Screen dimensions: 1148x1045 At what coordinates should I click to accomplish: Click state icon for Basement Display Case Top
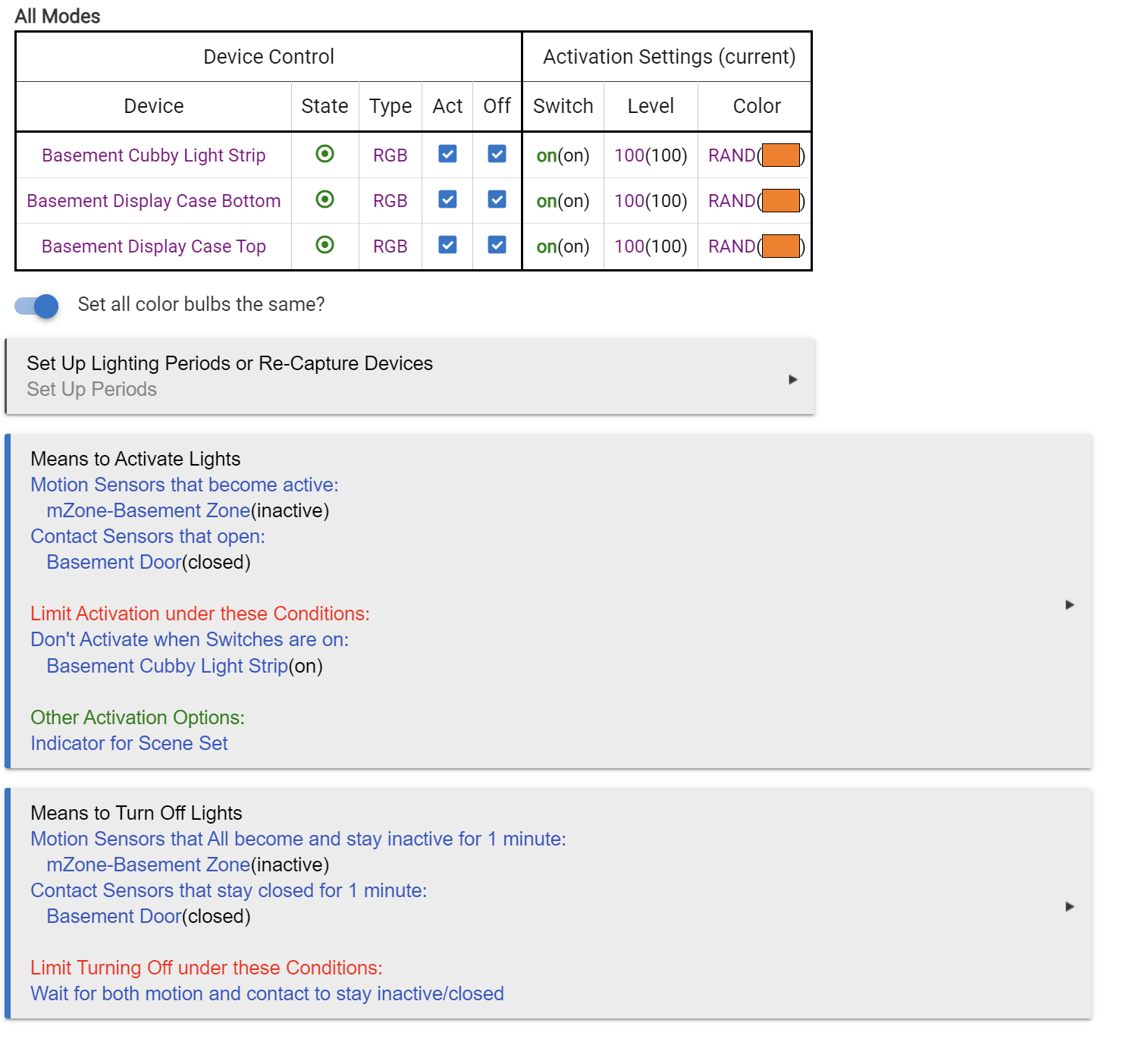[x=325, y=245]
